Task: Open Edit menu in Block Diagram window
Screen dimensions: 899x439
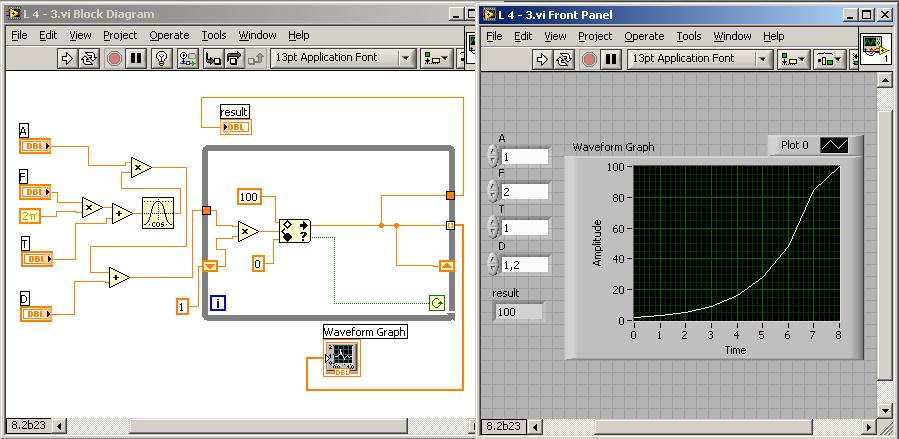Action: pyautogui.click(x=48, y=36)
